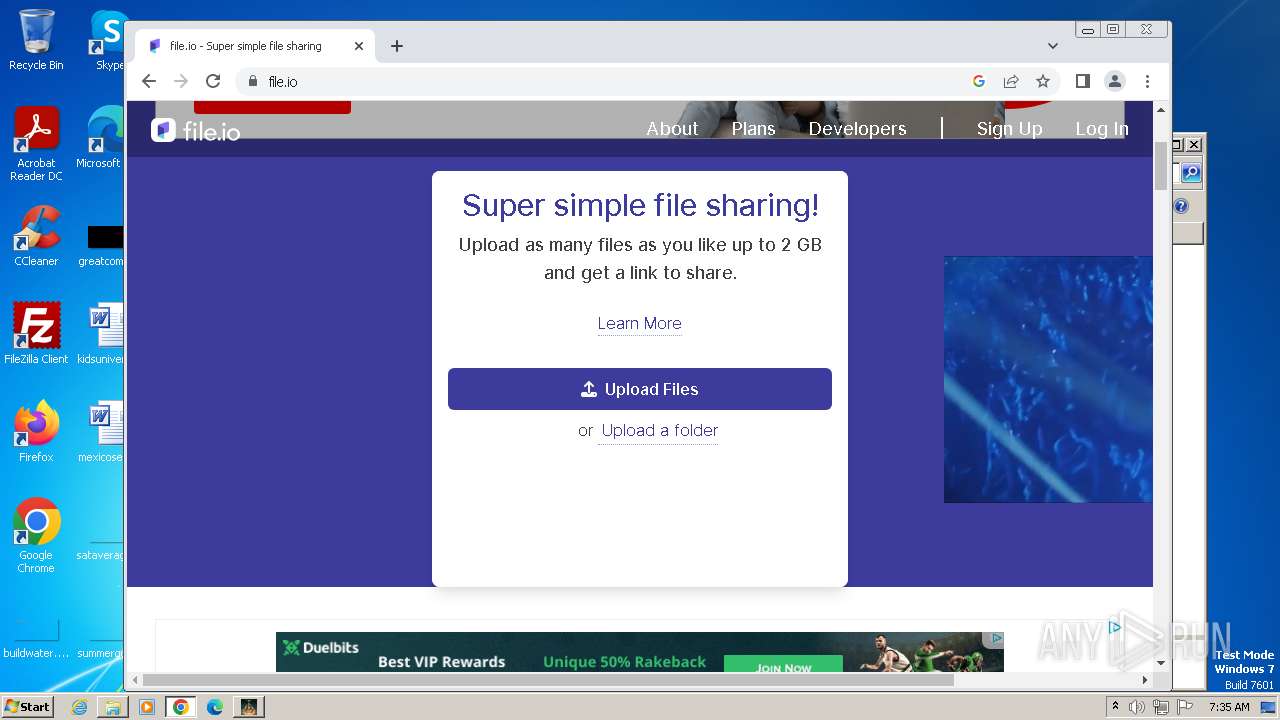Open the Developers page

(857, 129)
